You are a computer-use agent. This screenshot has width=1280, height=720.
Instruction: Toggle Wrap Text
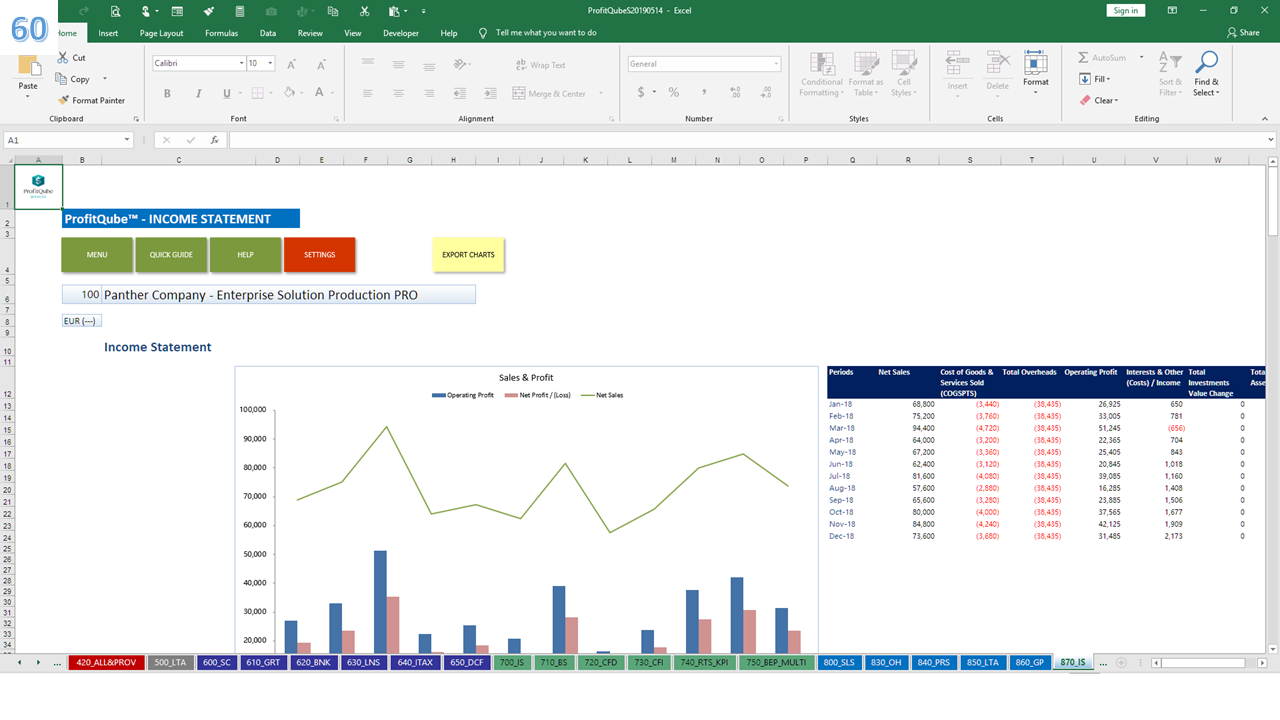[540, 65]
